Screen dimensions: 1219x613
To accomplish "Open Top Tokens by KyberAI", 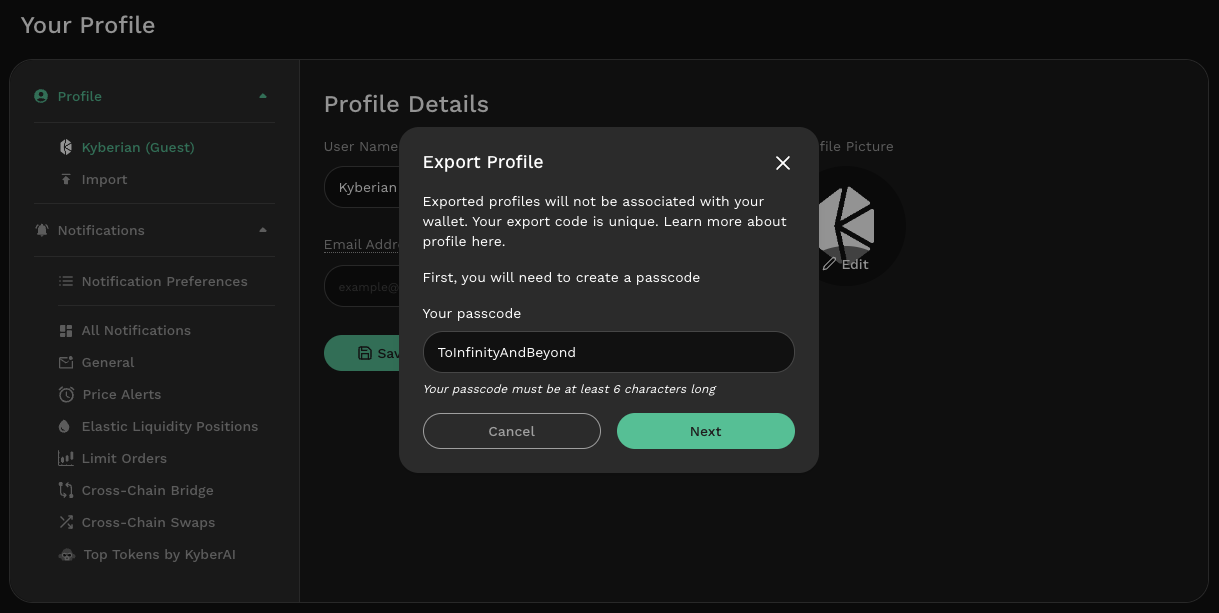I will point(158,554).
